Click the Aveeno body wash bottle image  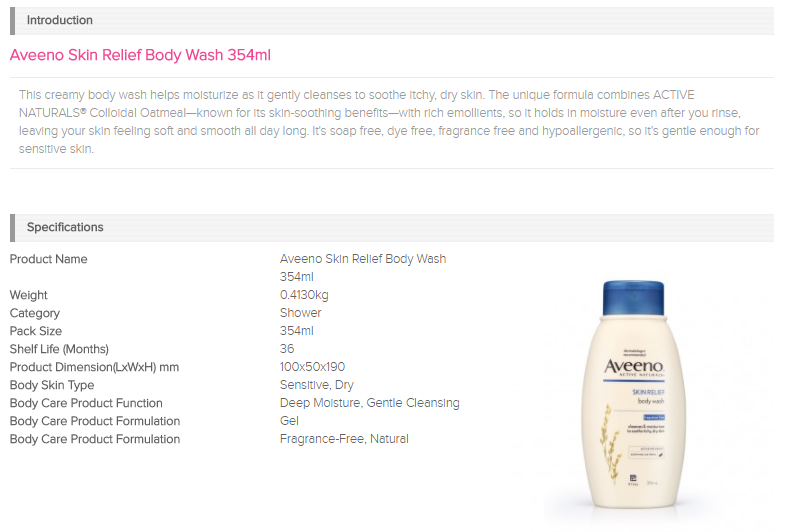point(634,395)
